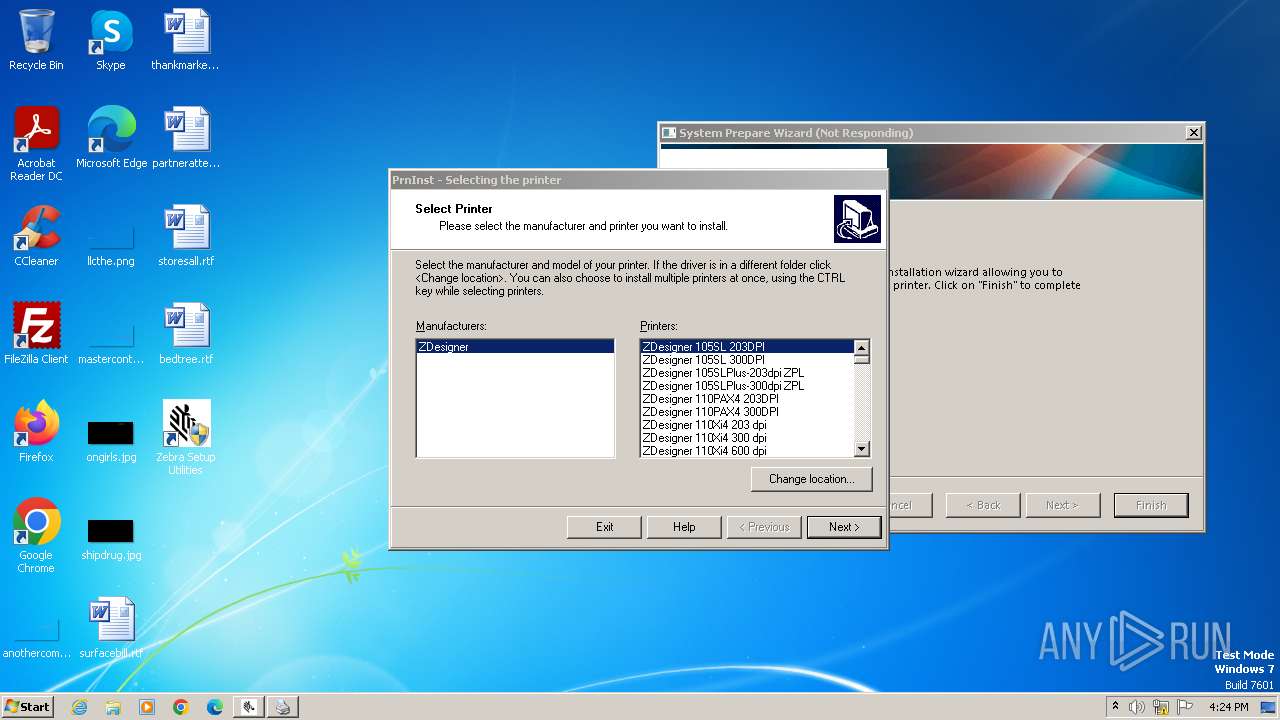Select the mastercont... desktop file
The image size is (1280, 720).
[111, 344]
